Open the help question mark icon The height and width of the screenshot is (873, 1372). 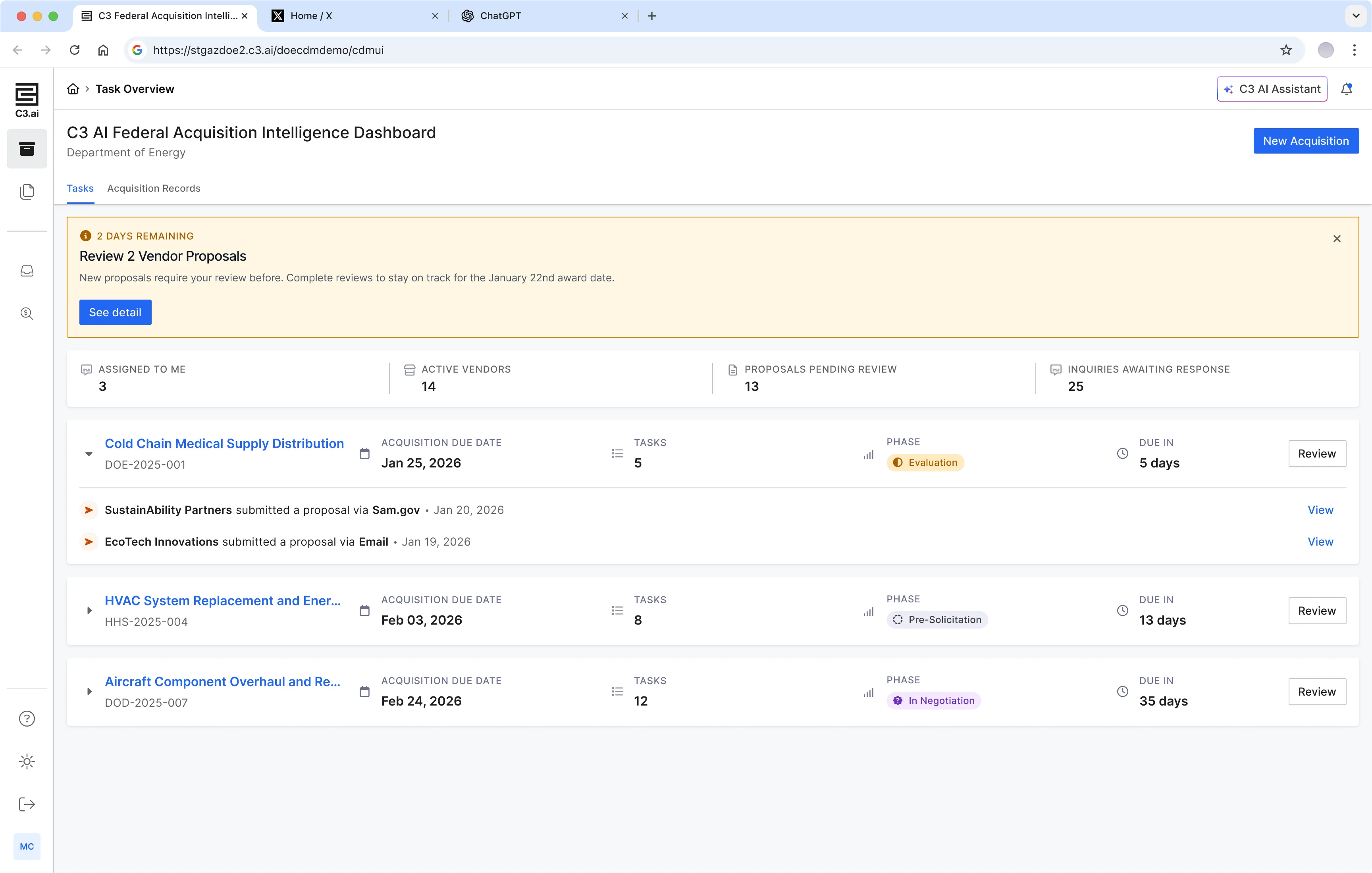(27, 719)
